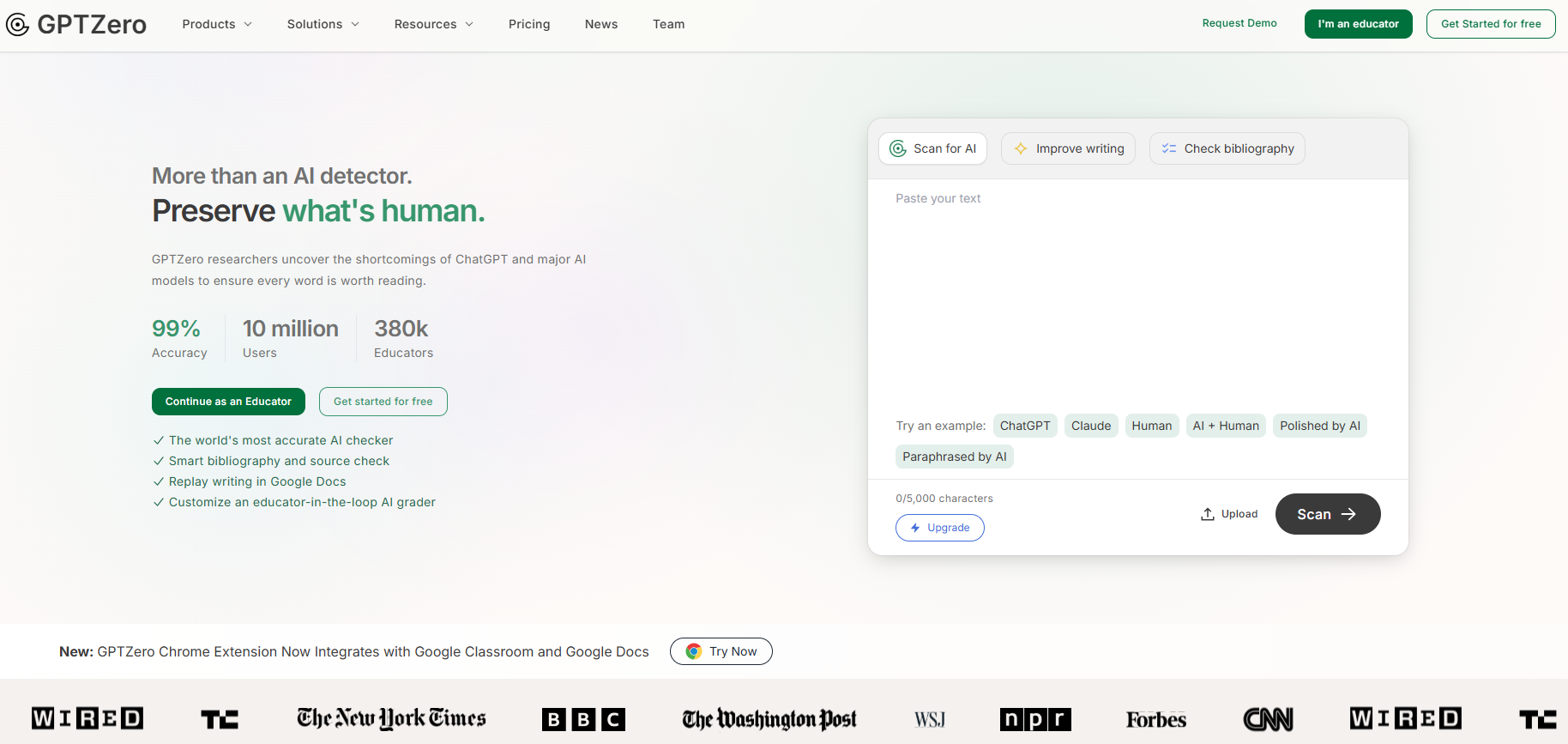Click the I'm an educator button

[x=1359, y=24]
